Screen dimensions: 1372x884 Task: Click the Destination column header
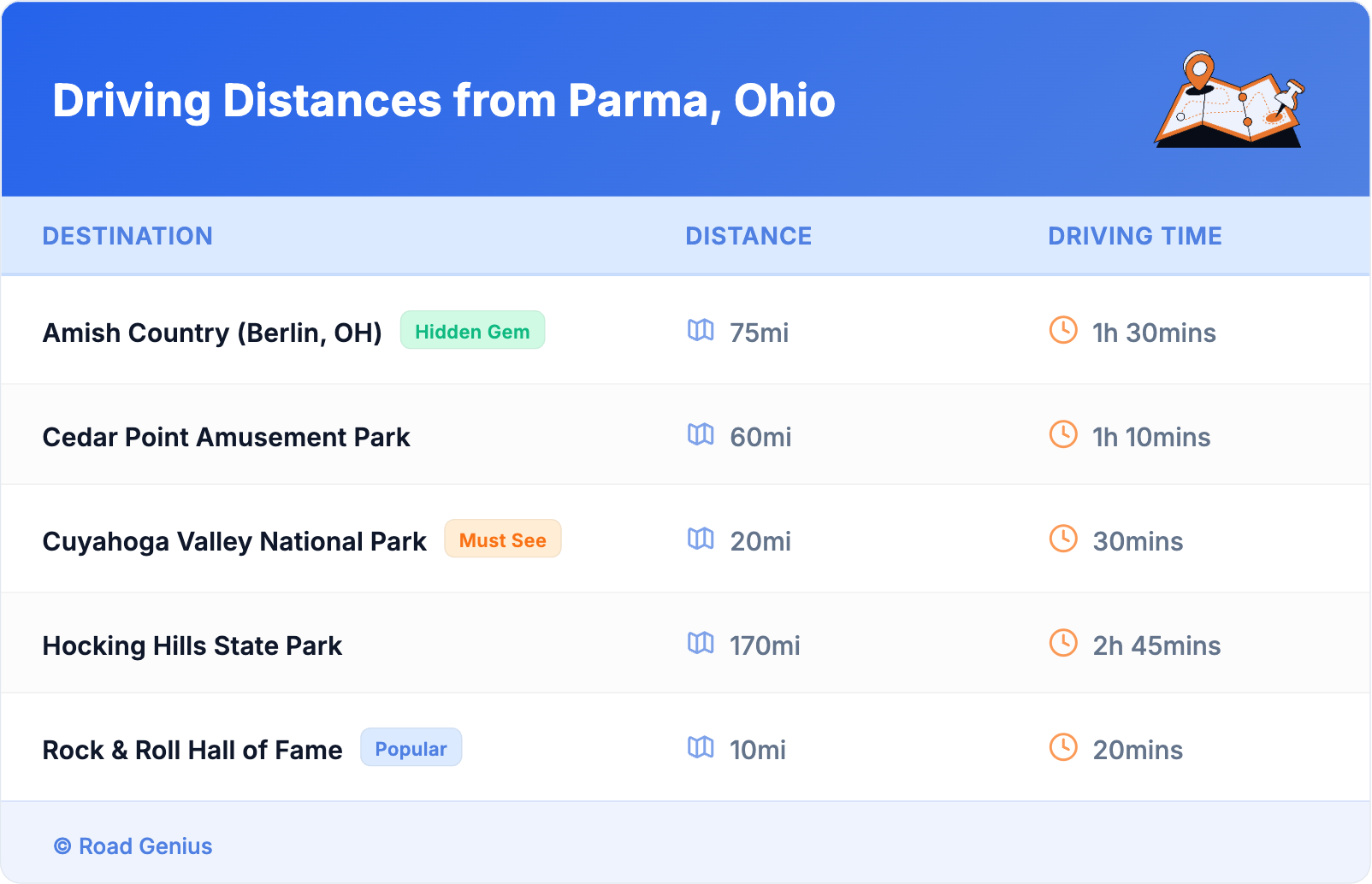pos(127,236)
